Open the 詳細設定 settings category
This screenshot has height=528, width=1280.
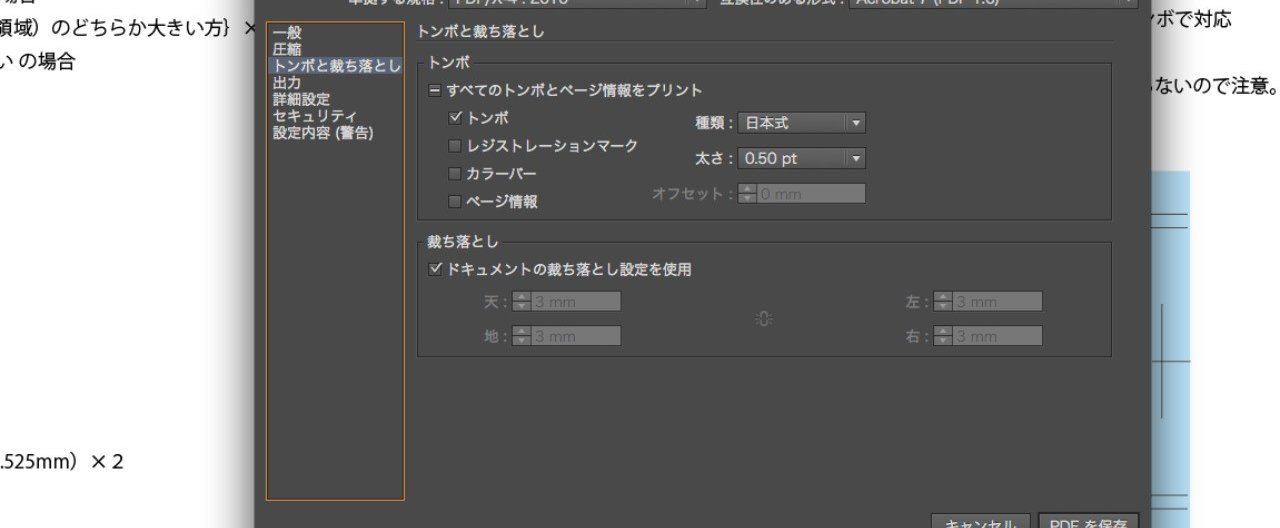pyautogui.click(x=301, y=99)
